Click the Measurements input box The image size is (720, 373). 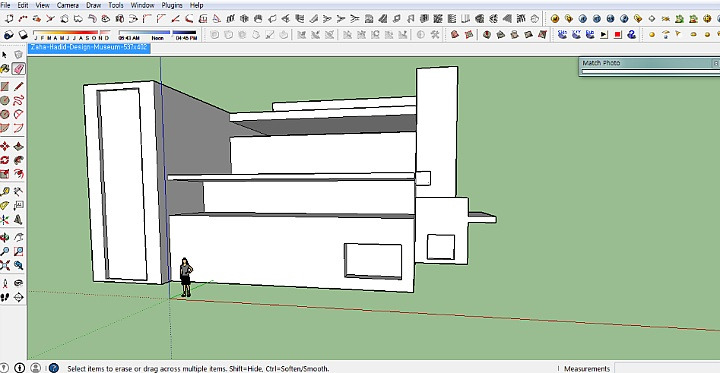tap(668, 368)
